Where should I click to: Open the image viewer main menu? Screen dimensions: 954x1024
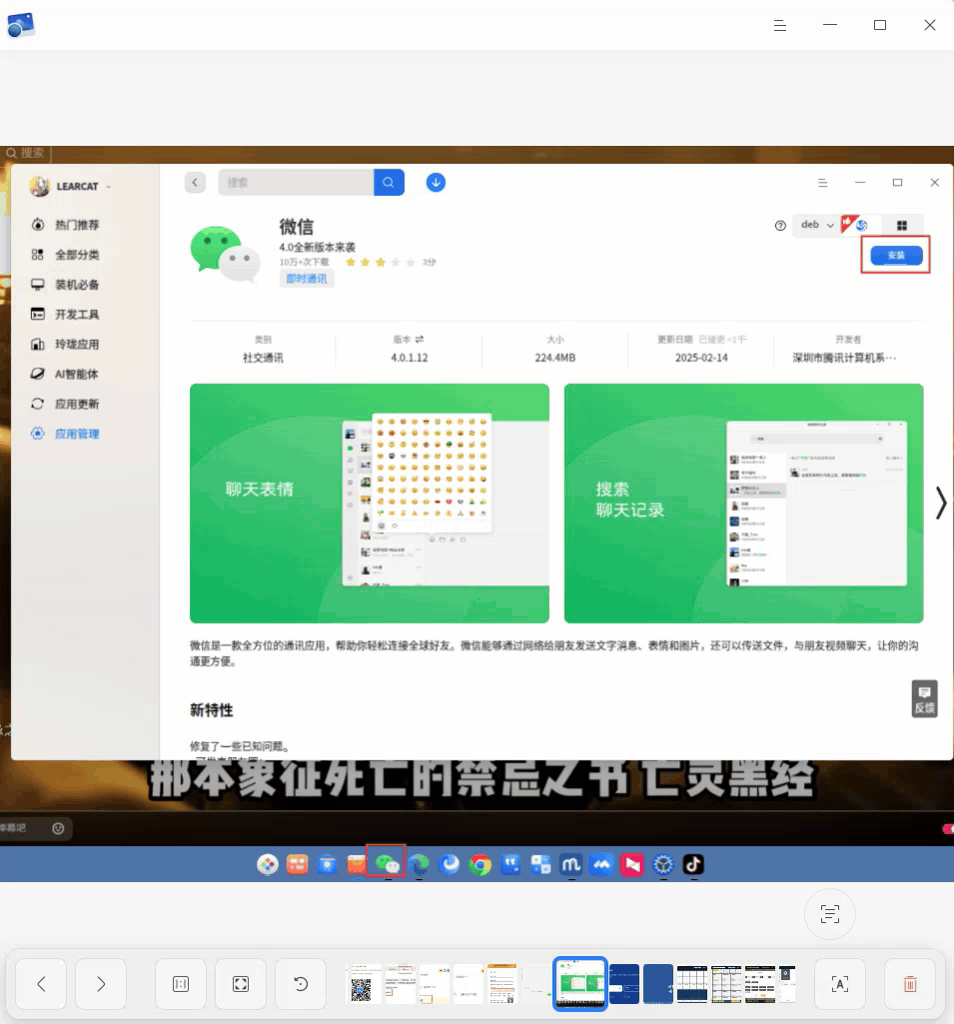[780, 25]
